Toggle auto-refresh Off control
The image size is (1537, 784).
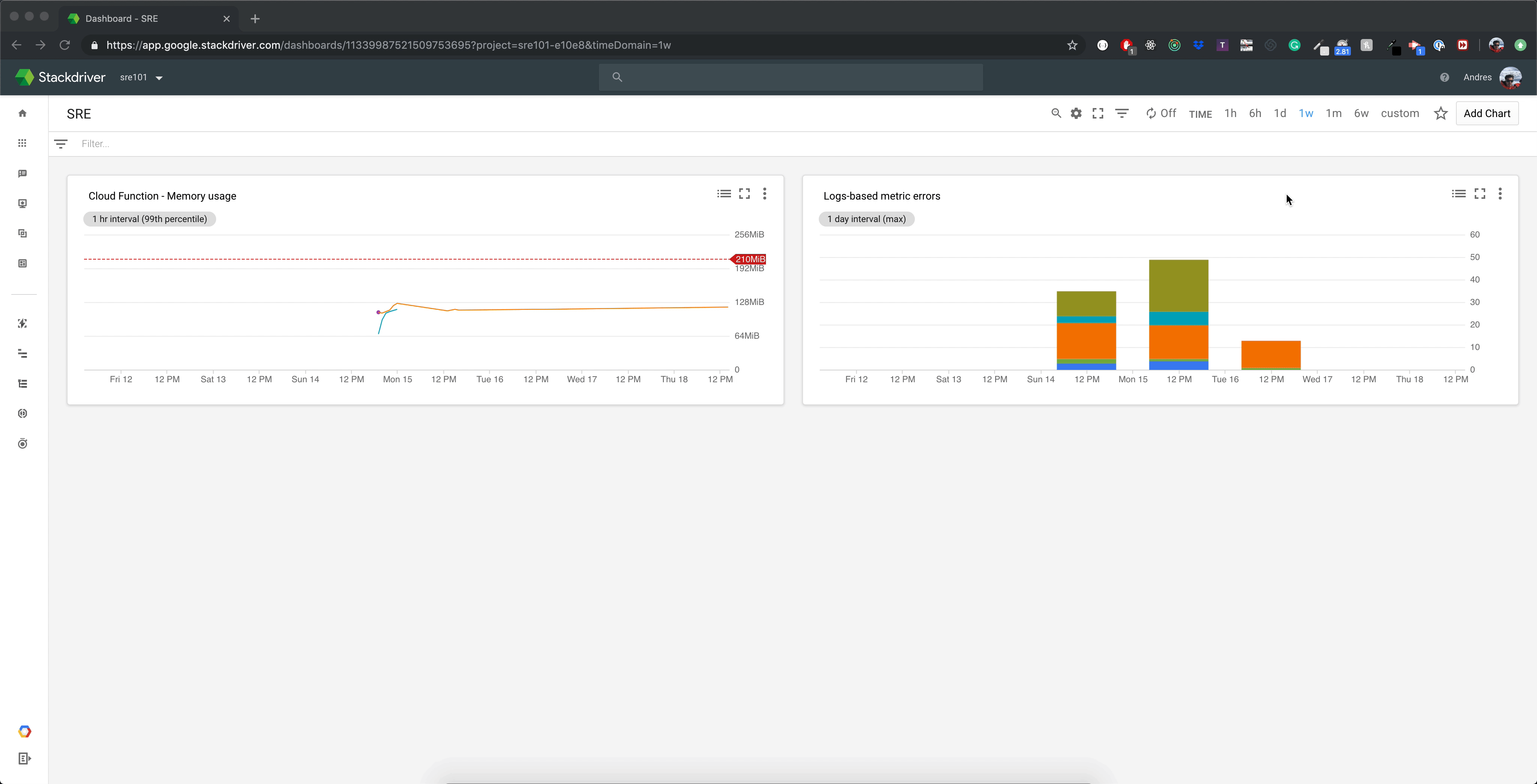pos(1161,113)
